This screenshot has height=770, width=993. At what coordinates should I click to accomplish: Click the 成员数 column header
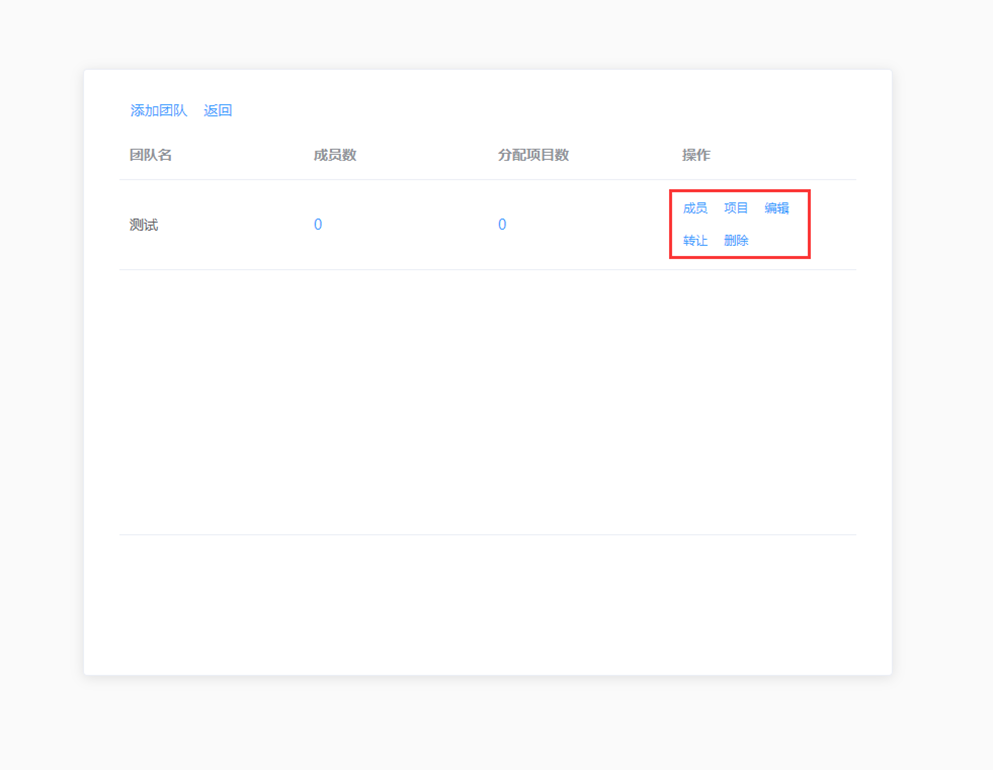[x=335, y=155]
